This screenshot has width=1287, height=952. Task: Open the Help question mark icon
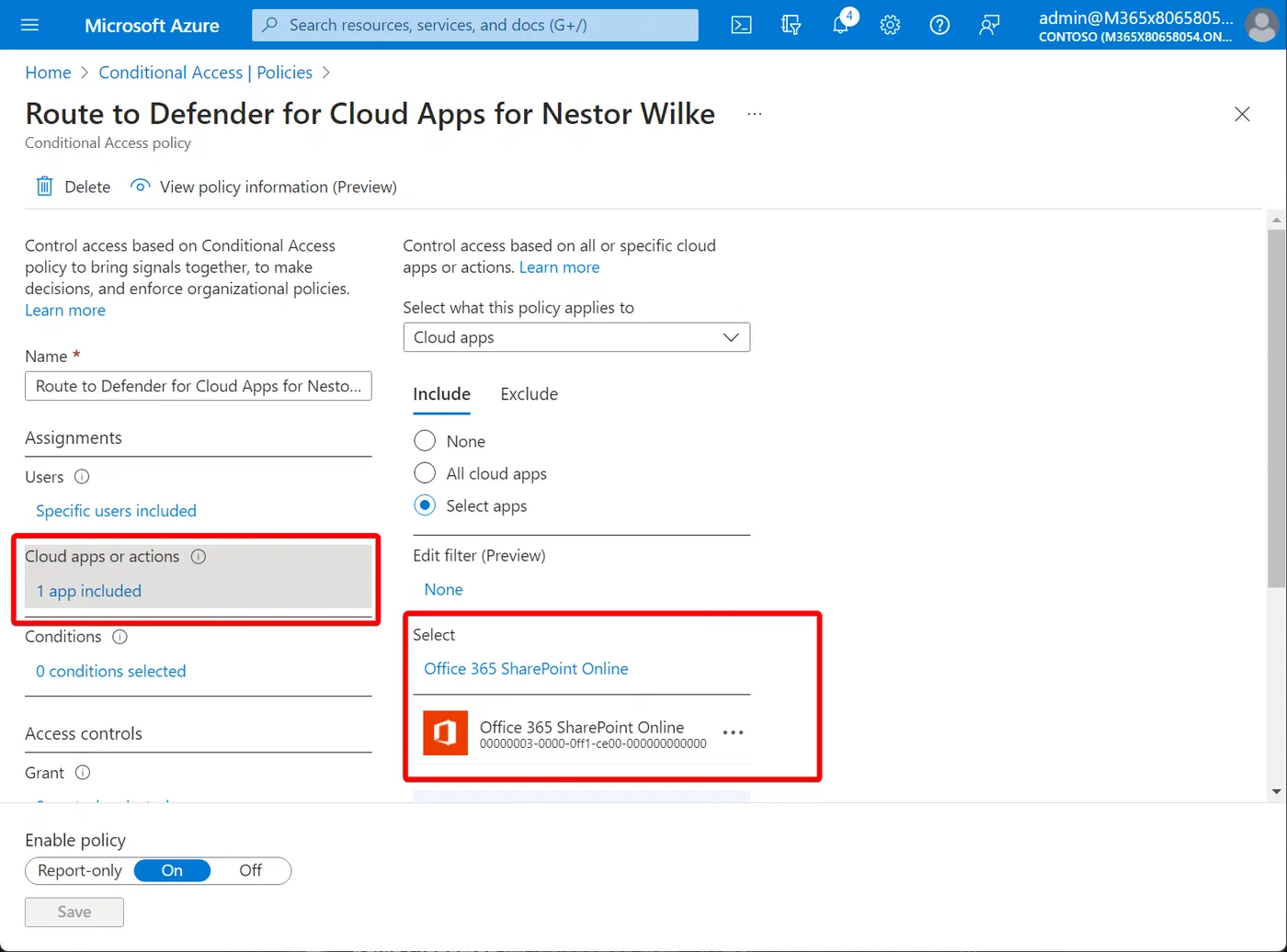pyautogui.click(x=940, y=25)
